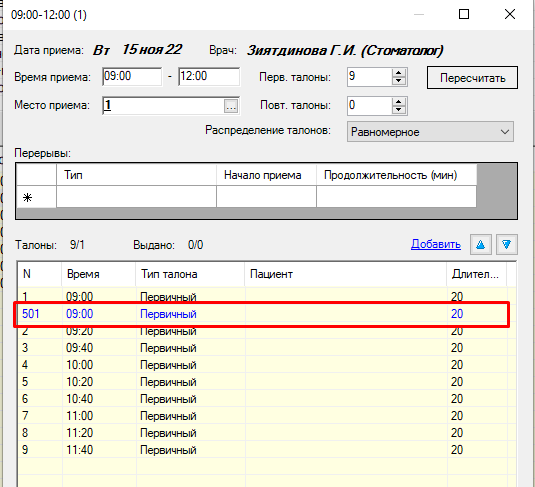Open the place browse ellipsis button
535x487 pixels.
[x=231, y=106]
